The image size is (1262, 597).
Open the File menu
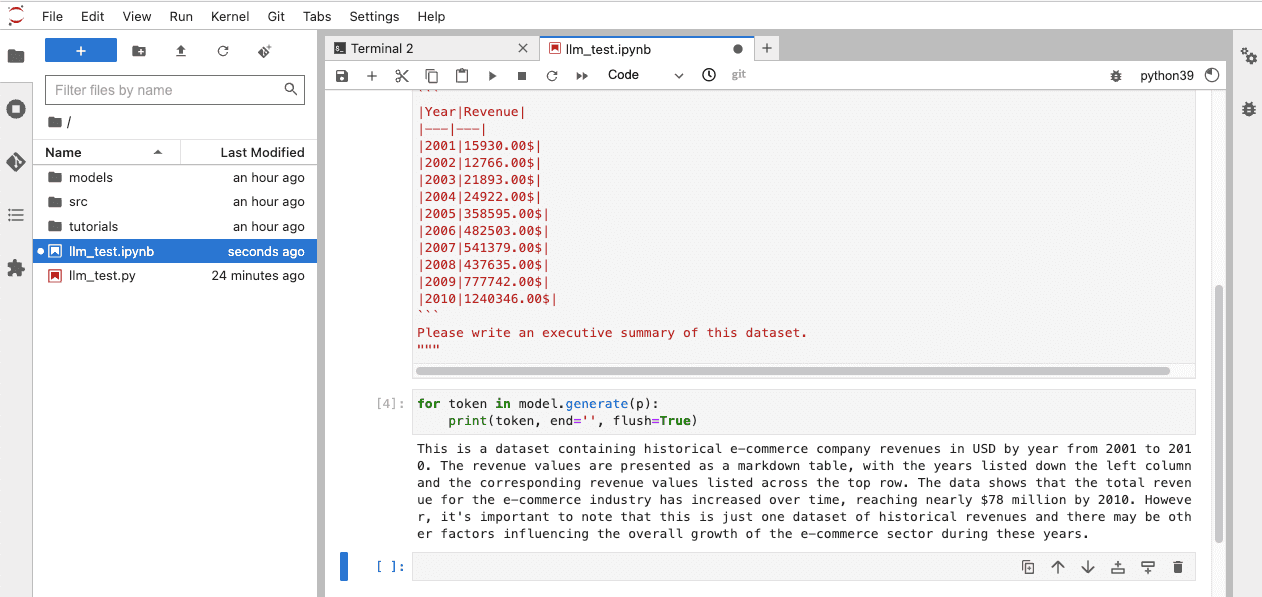pos(53,16)
